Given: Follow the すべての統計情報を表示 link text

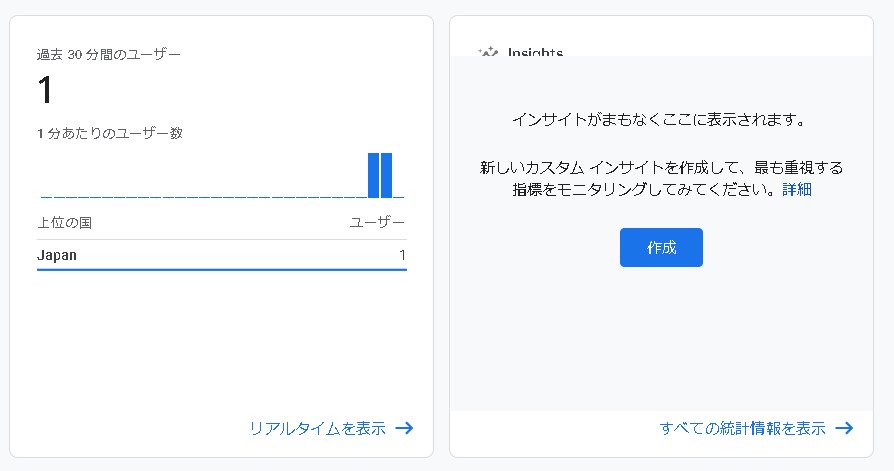Looking at the screenshot, I should (742, 428).
